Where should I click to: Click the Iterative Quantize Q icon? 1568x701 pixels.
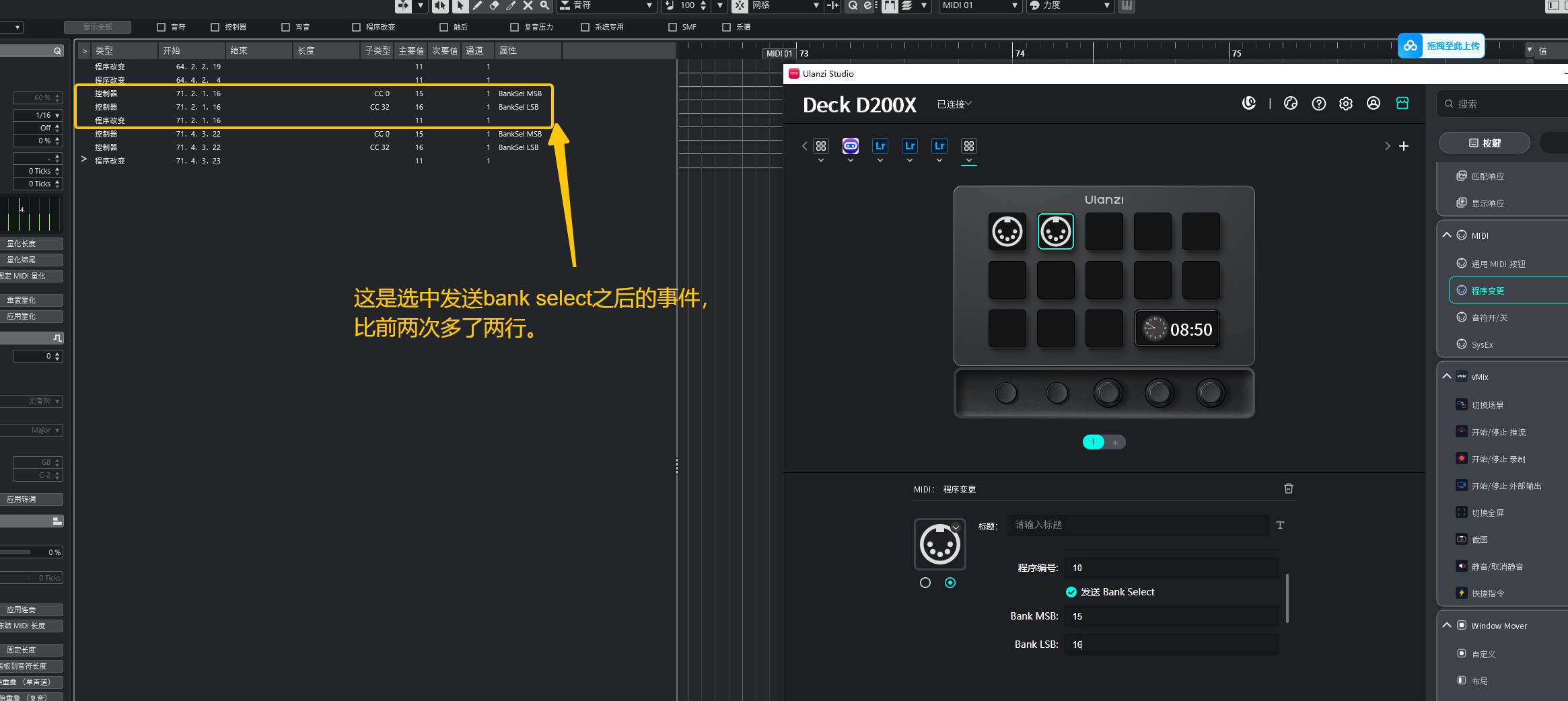pyautogui.click(x=853, y=5)
